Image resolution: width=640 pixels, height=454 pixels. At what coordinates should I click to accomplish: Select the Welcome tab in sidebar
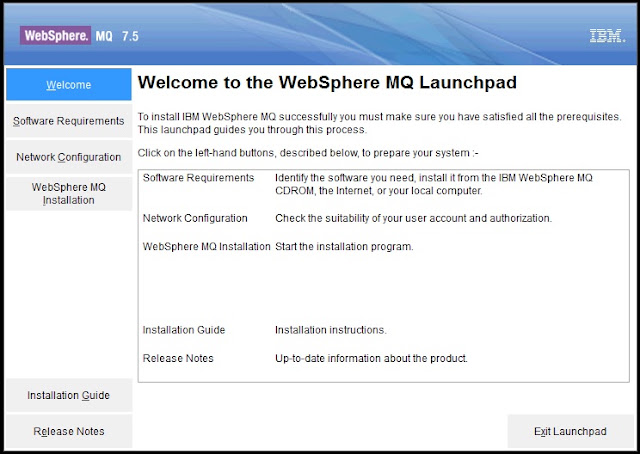coord(69,85)
